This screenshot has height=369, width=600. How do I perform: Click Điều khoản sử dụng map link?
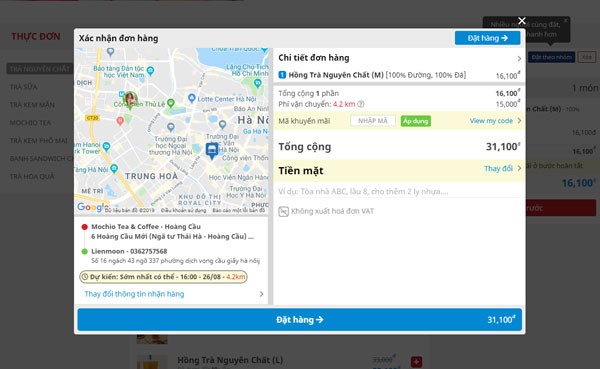coord(183,211)
